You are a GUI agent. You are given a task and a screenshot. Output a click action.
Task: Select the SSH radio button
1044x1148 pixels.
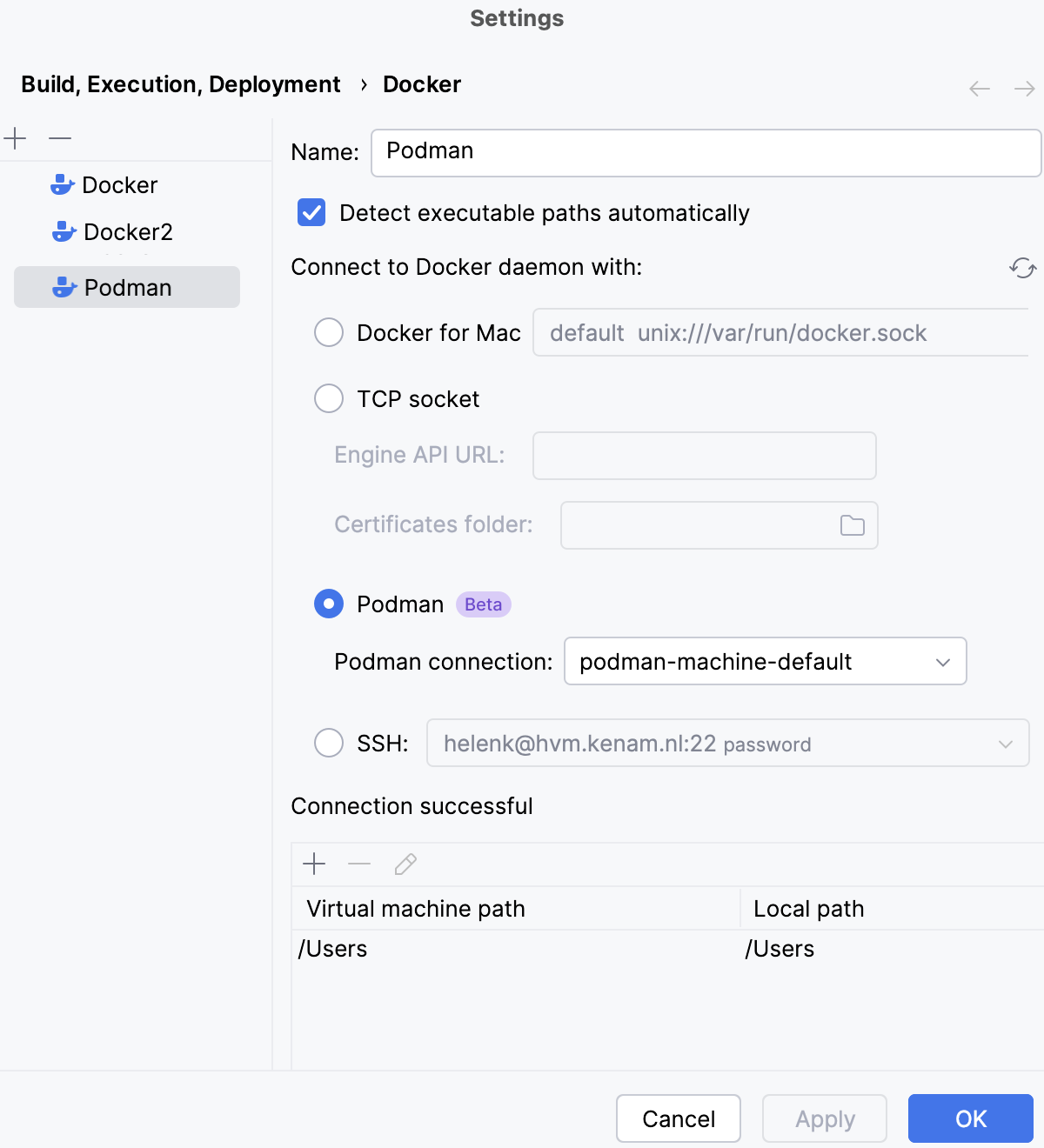click(x=329, y=743)
